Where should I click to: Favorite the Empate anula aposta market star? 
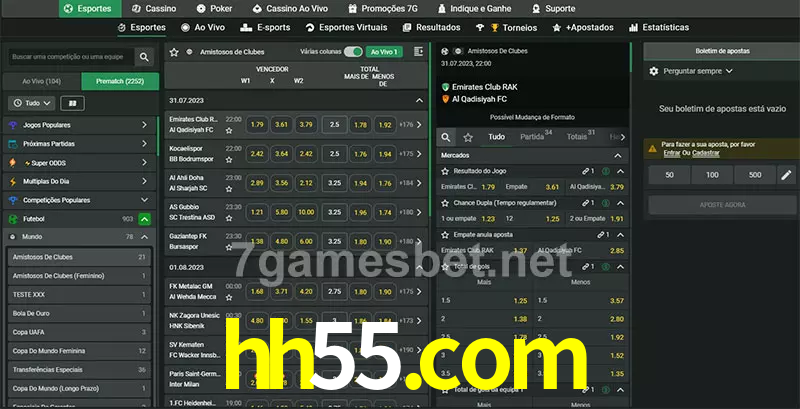tap(445, 235)
